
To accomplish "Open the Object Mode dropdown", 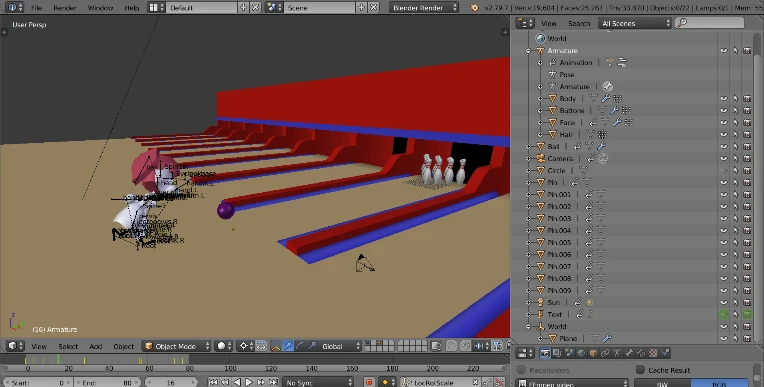I will 177,346.
